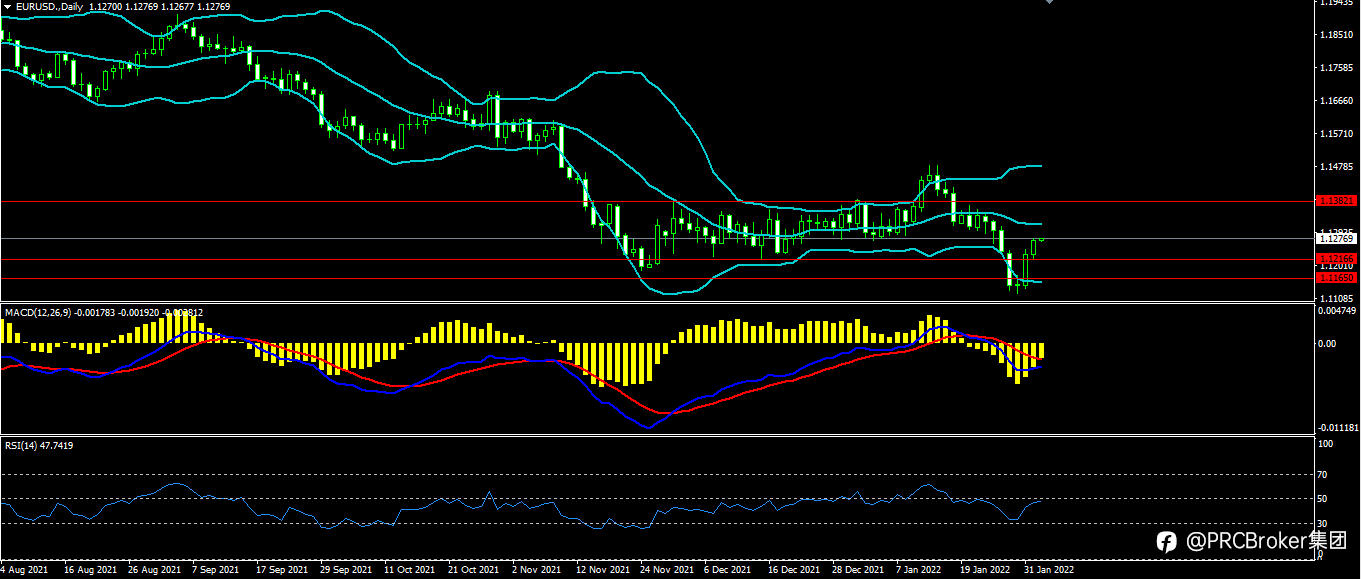The width and height of the screenshot is (1362, 579).
Task: Click the 11 Oct 2021 date label
Action: (411, 570)
